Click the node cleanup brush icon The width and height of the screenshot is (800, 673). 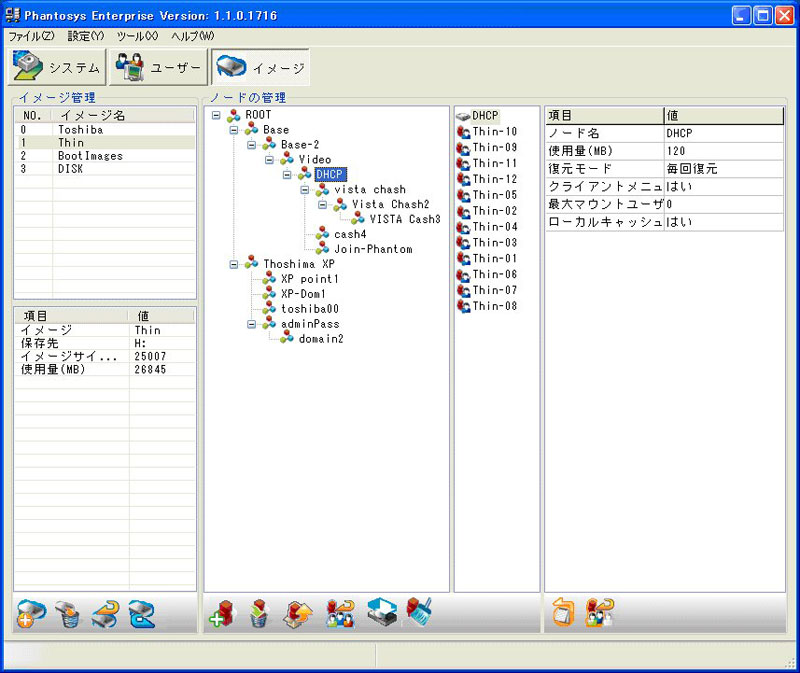[419, 612]
